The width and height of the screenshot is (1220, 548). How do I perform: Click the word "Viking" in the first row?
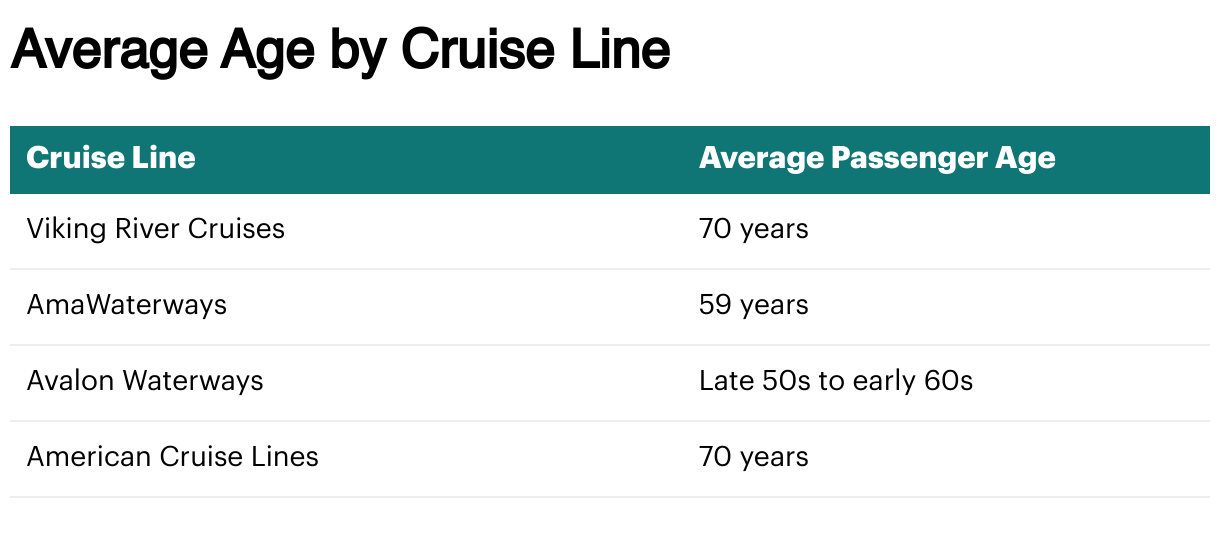pos(58,229)
